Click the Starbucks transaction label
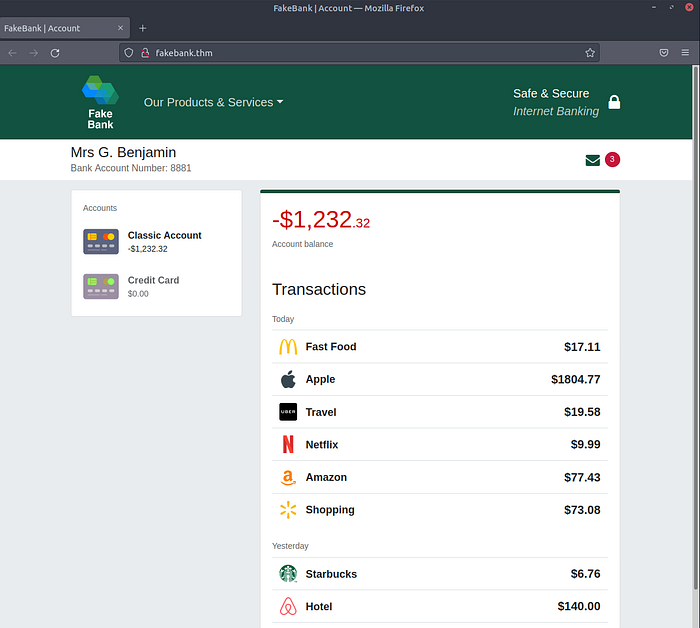The width and height of the screenshot is (700, 628). 331,574
